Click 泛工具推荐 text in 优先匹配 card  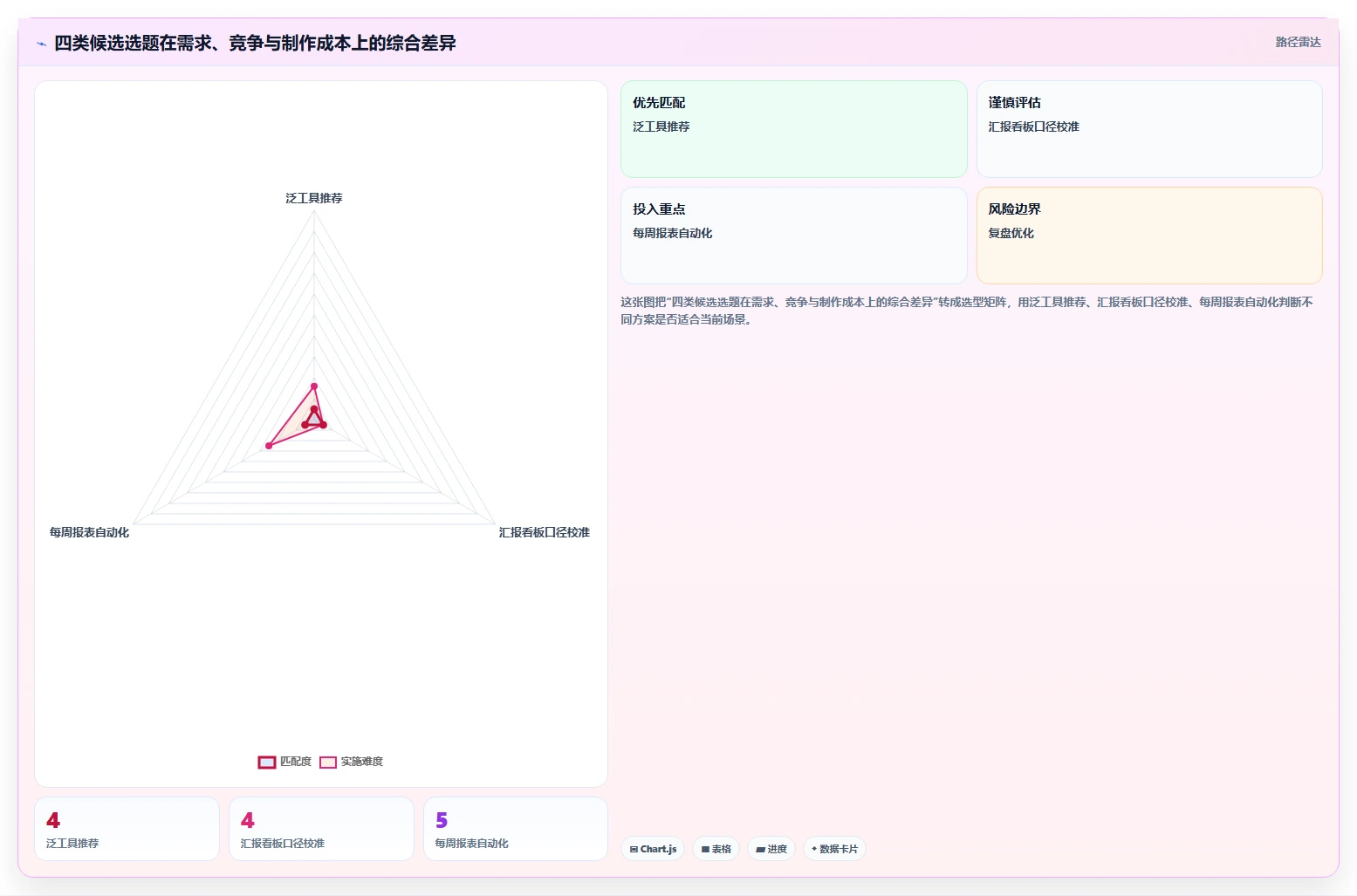pyautogui.click(x=661, y=127)
